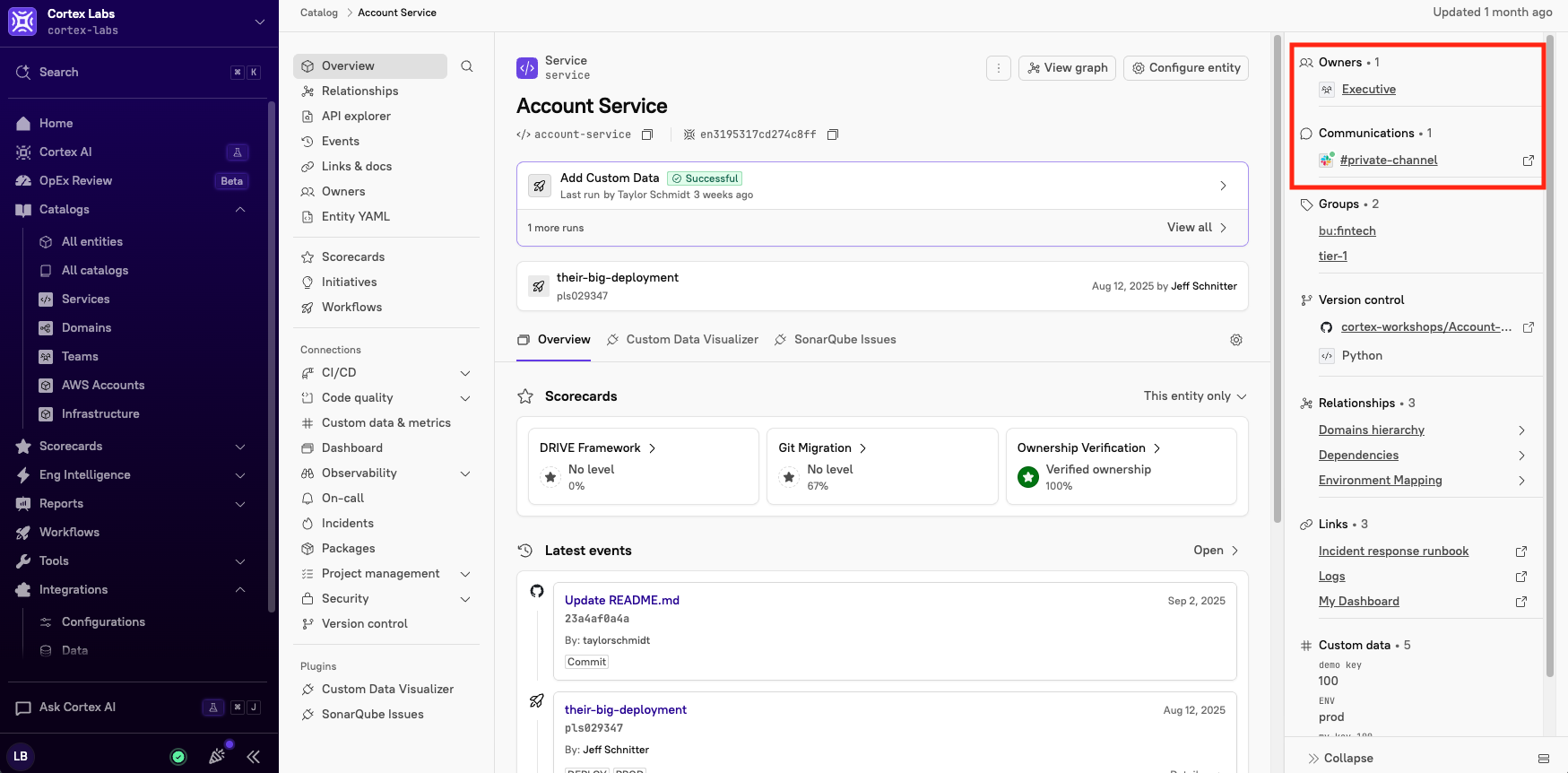Open the Add Custom Data workflow run
Viewport: 1568px width, 773px height.
(x=882, y=187)
